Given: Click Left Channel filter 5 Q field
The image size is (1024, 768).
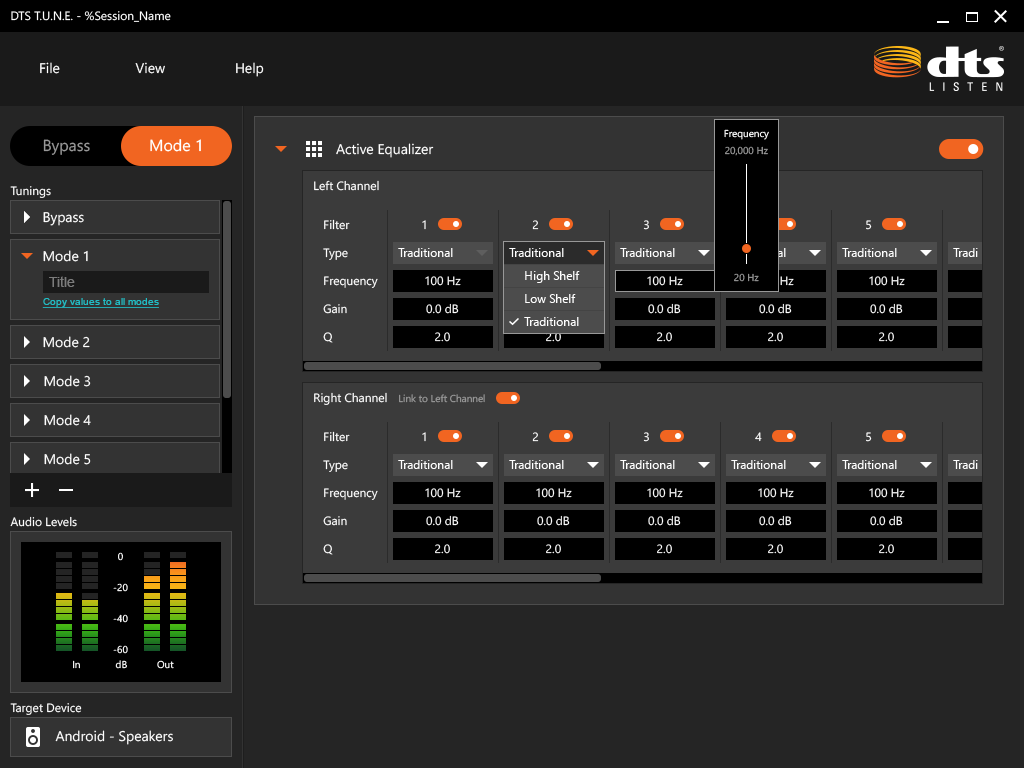Looking at the screenshot, I should click(887, 337).
